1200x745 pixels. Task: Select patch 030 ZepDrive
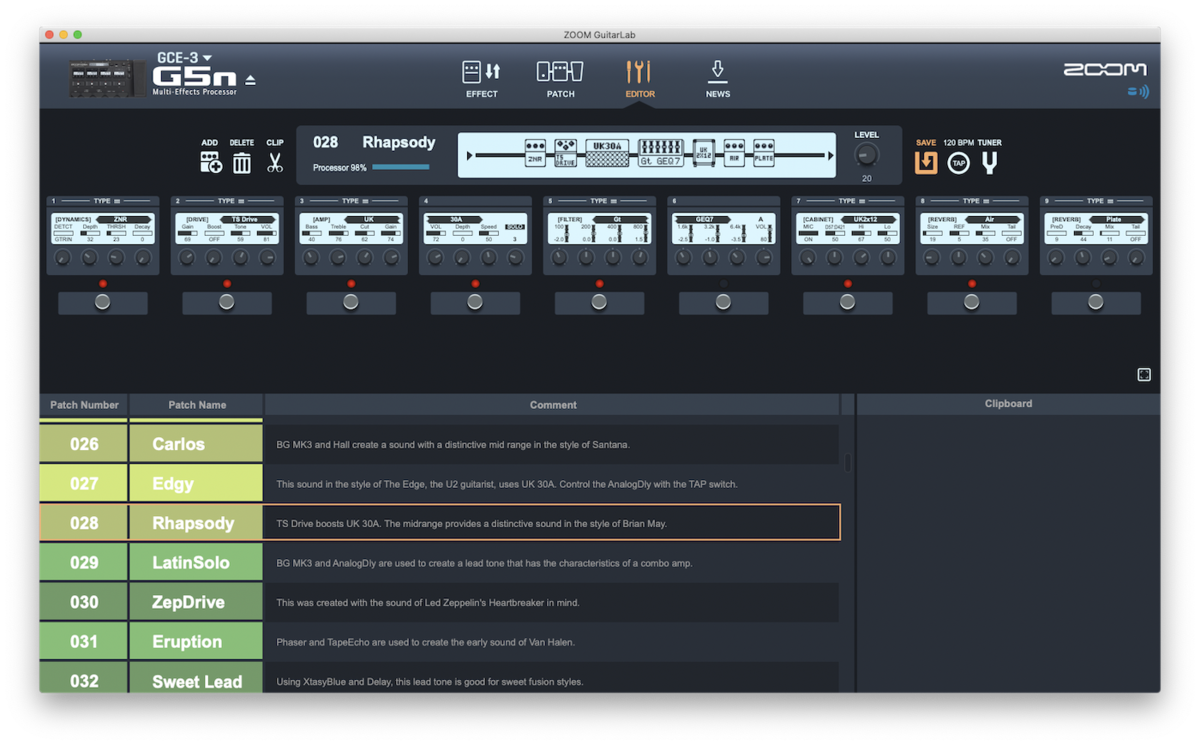coord(439,602)
